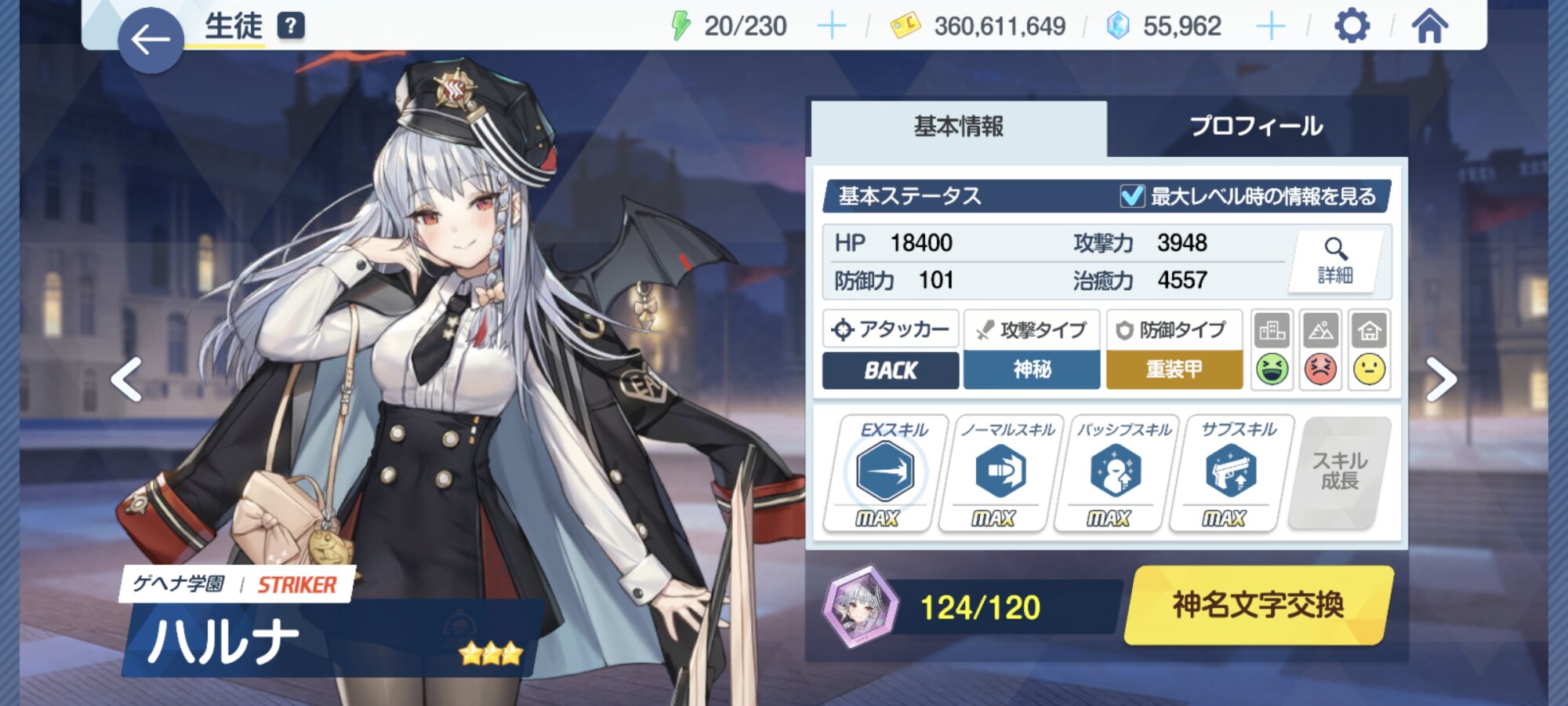Show next student with the right chevron
The width and height of the screenshot is (1568, 706).
[x=1441, y=380]
